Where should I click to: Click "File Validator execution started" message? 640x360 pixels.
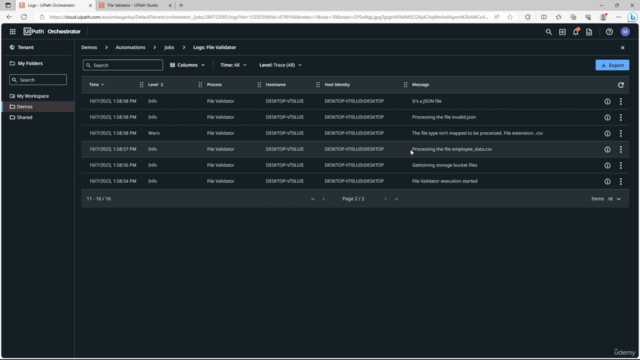click(444, 181)
